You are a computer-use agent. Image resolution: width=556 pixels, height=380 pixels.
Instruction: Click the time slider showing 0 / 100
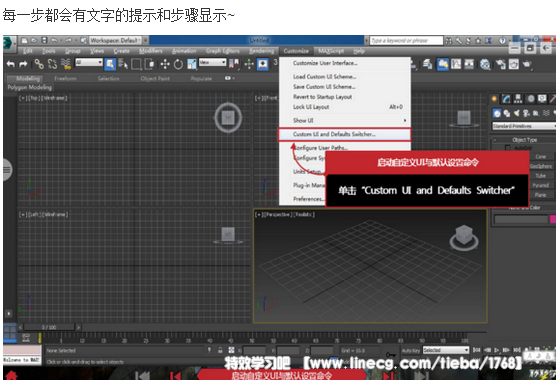(49, 327)
